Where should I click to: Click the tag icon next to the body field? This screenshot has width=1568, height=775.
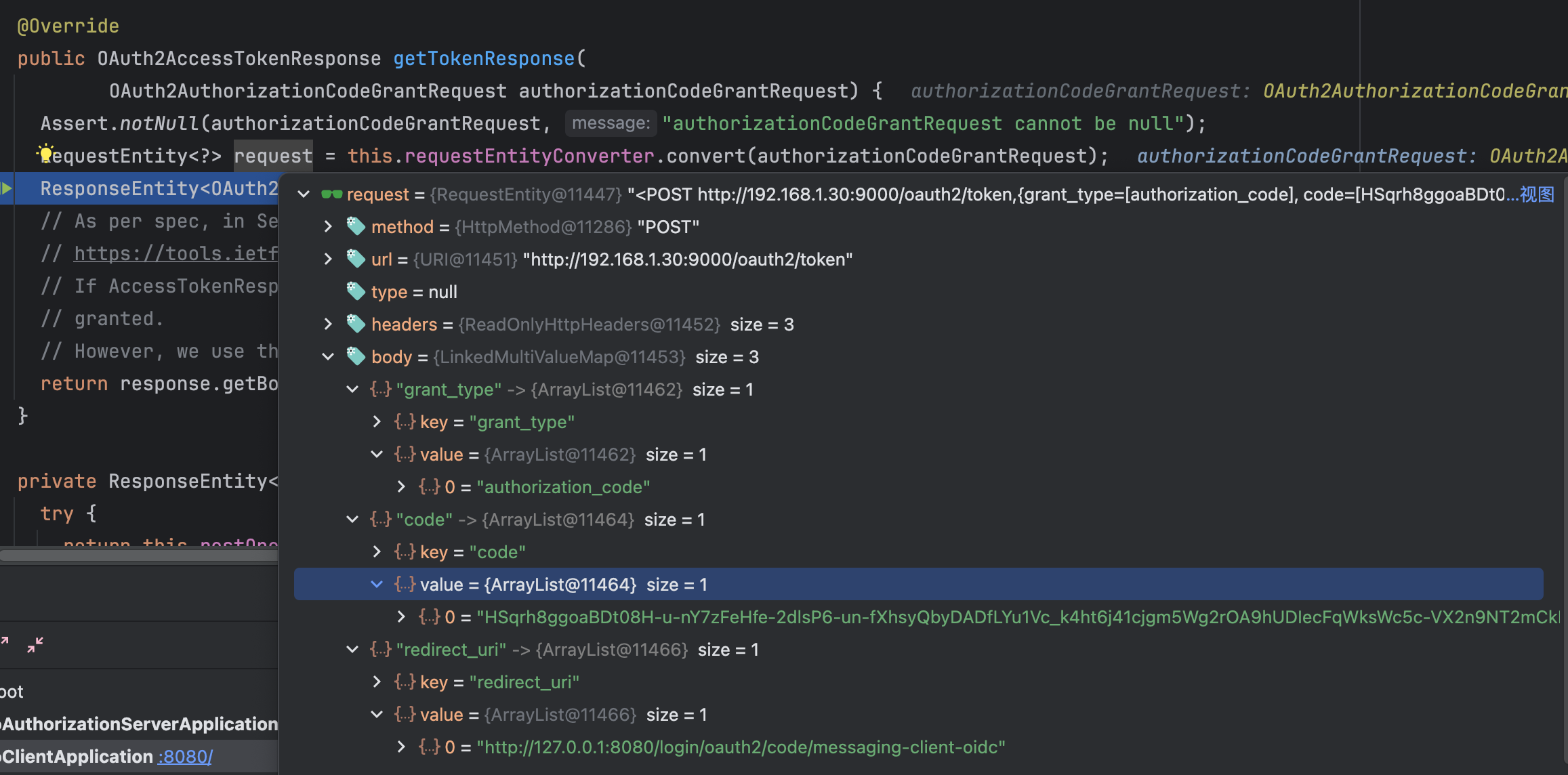(x=356, y=356)
